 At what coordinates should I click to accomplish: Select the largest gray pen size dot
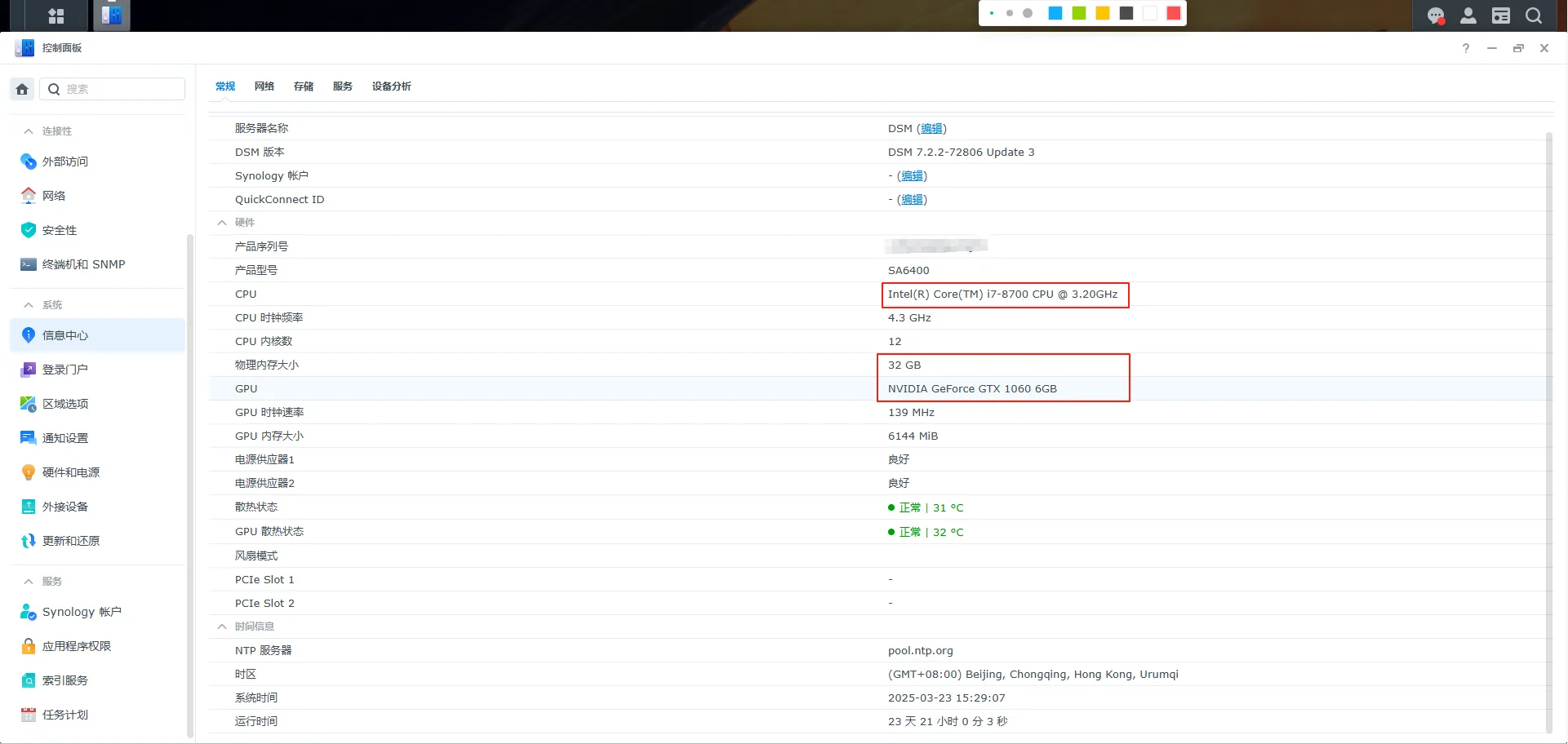1028,13
